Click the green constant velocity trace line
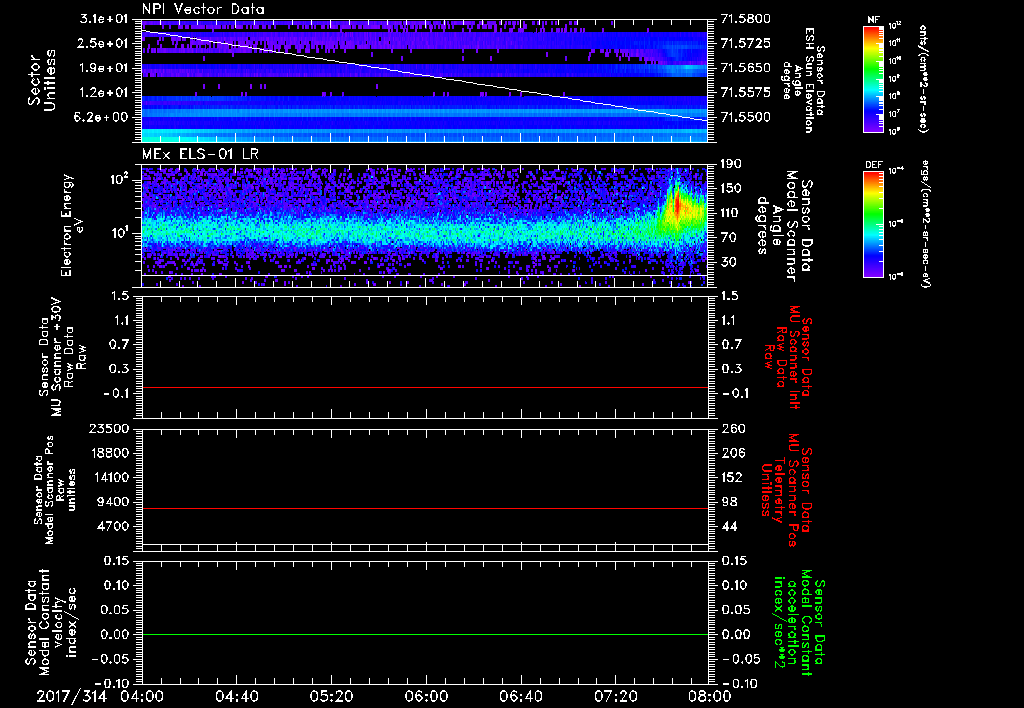This screenshot has width=1024, height=708. [425, 635]
